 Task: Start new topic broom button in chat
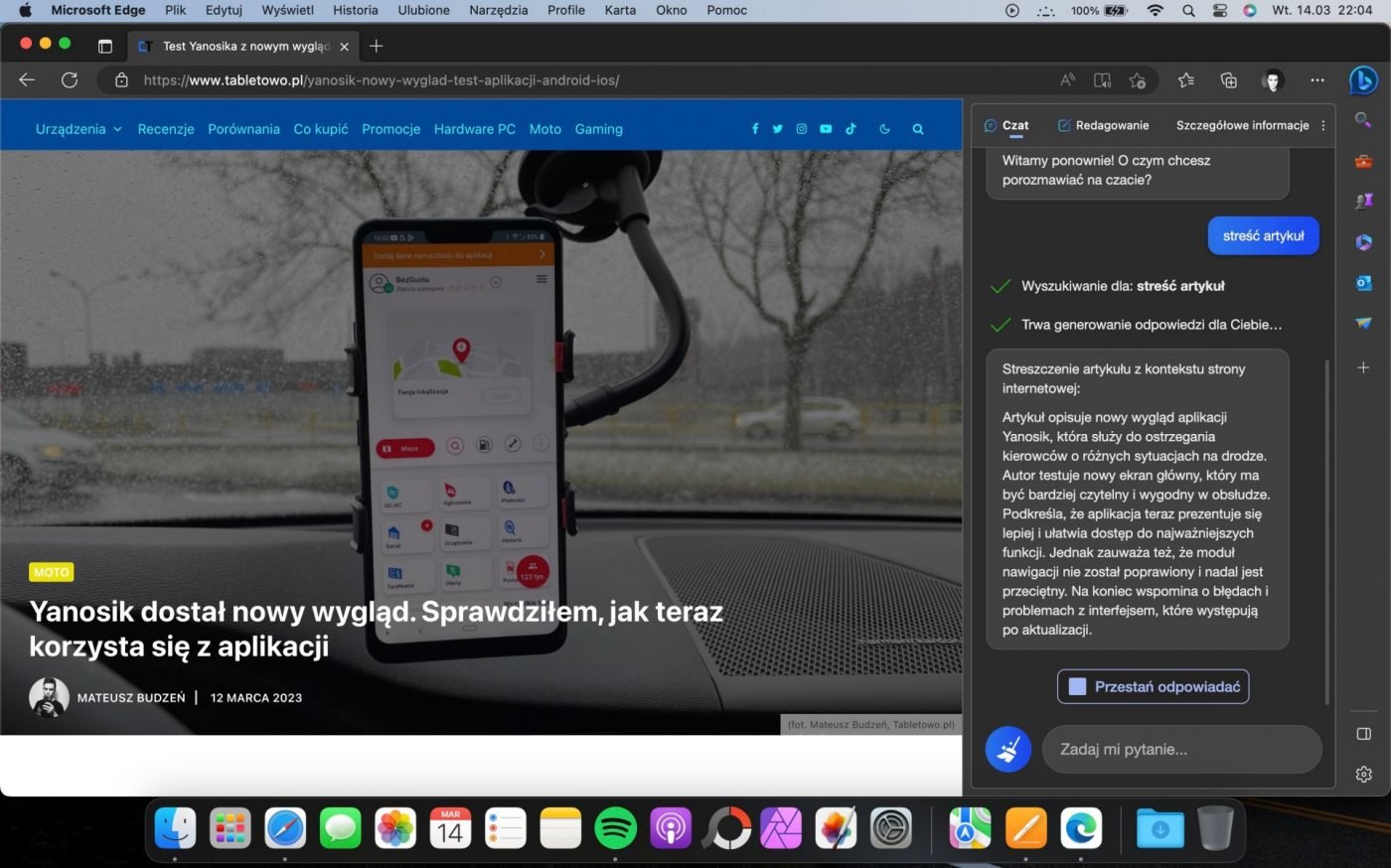(1007, 749)
